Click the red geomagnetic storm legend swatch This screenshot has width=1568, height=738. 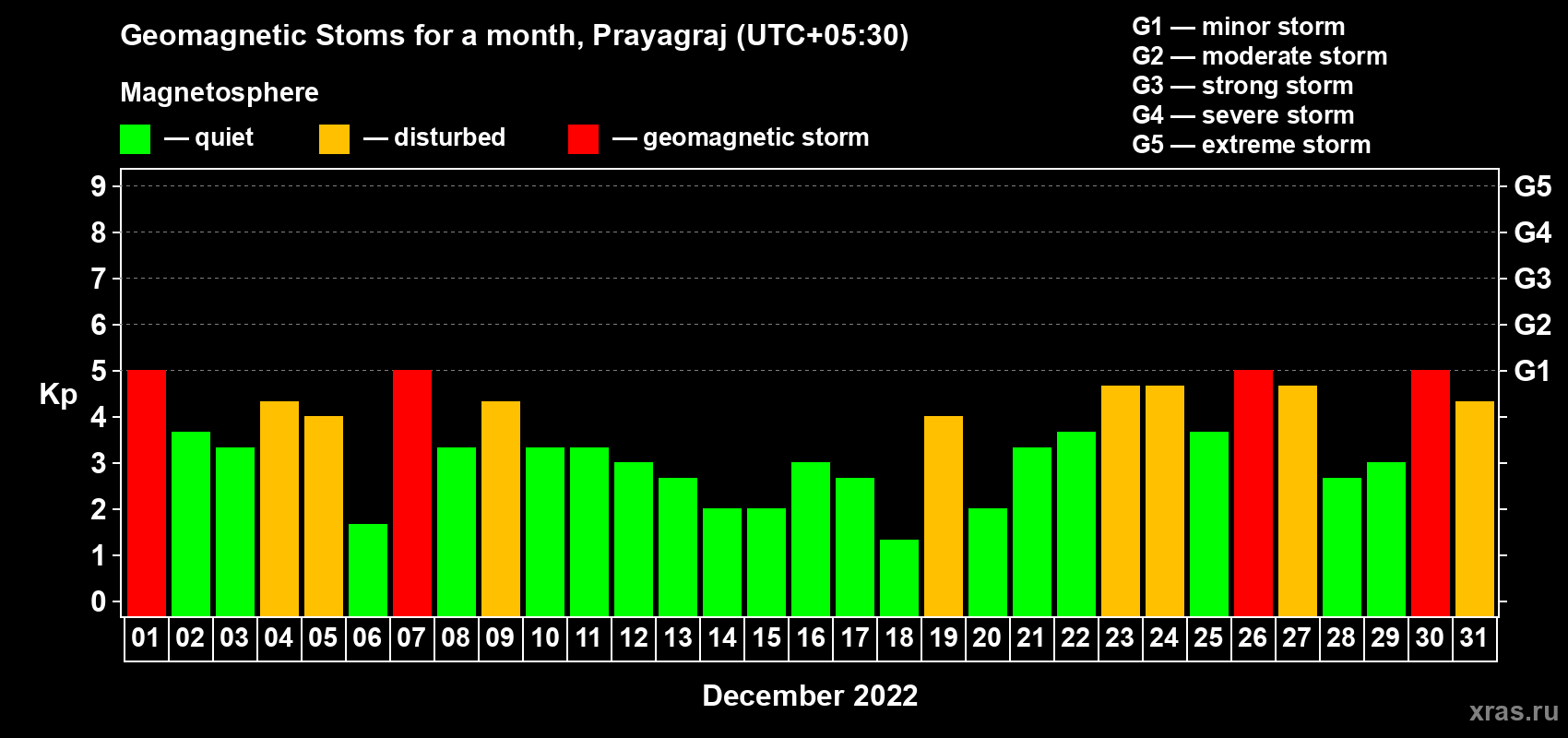(x=583, y=139)
